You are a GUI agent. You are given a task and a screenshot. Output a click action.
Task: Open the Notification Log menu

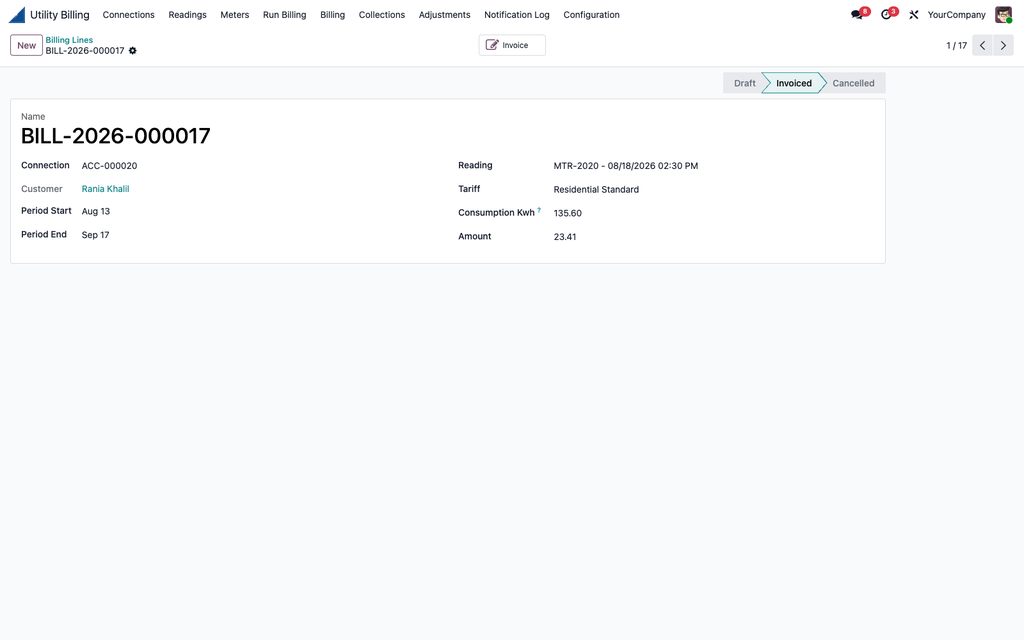tap(517, 14)
